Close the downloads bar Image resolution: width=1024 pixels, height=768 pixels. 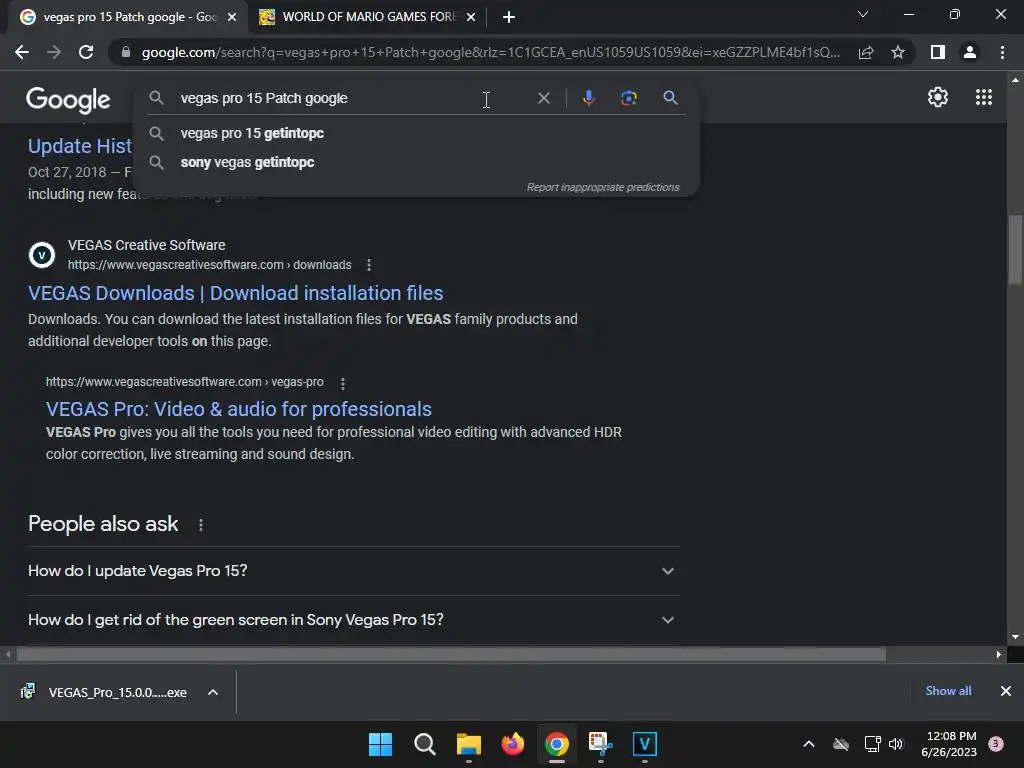[1006, 691]
